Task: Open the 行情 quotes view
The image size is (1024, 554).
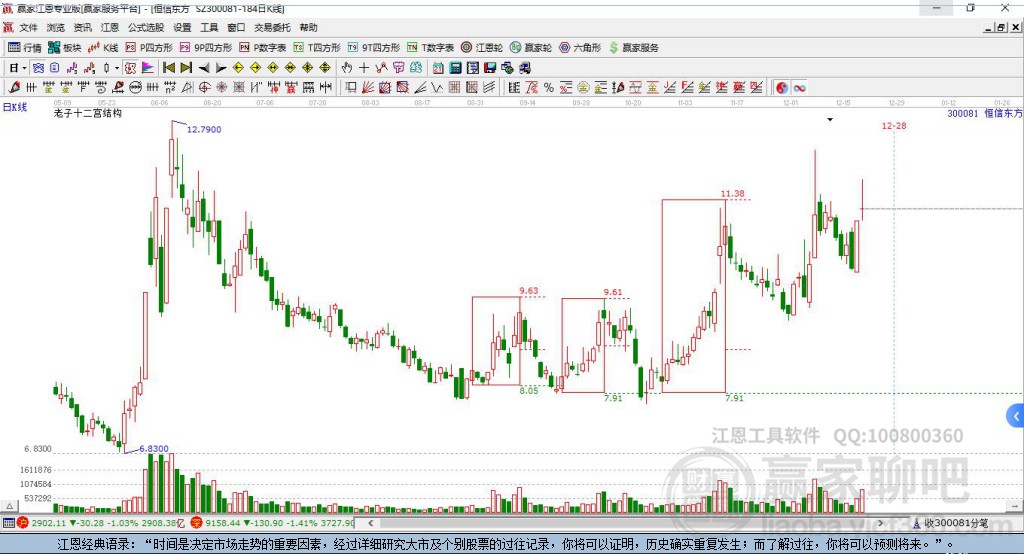Action: [25, 48]
